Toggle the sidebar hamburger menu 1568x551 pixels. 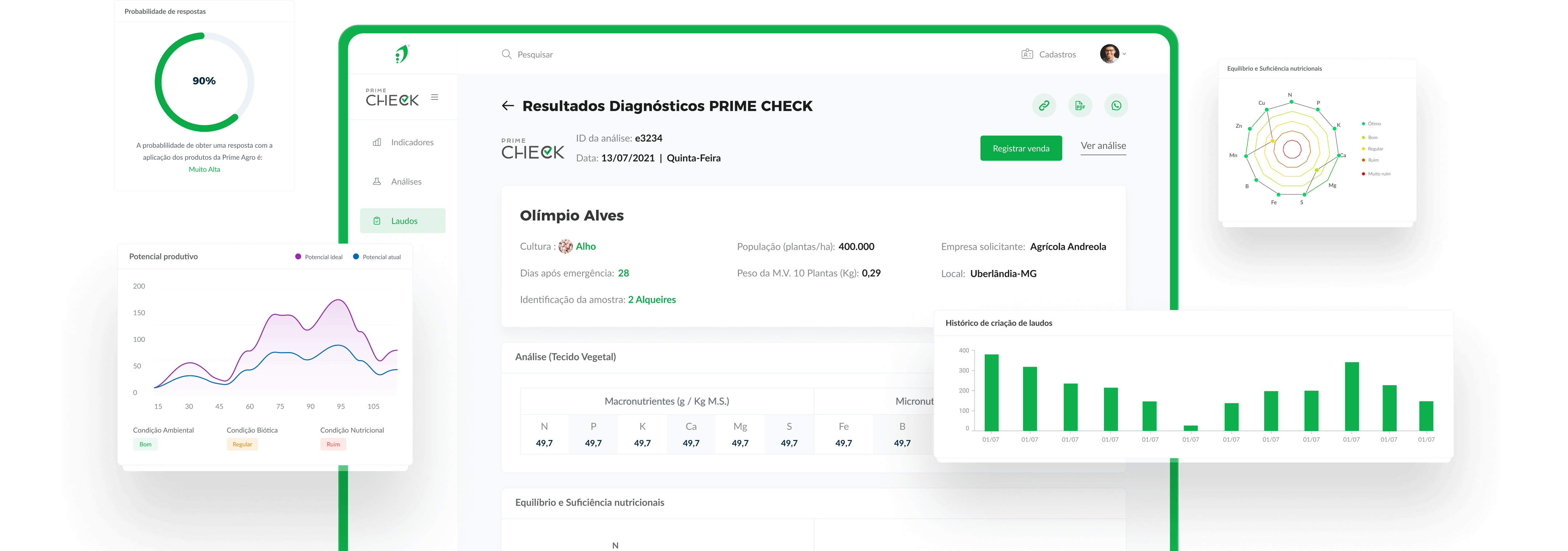(x=434, y=97)
